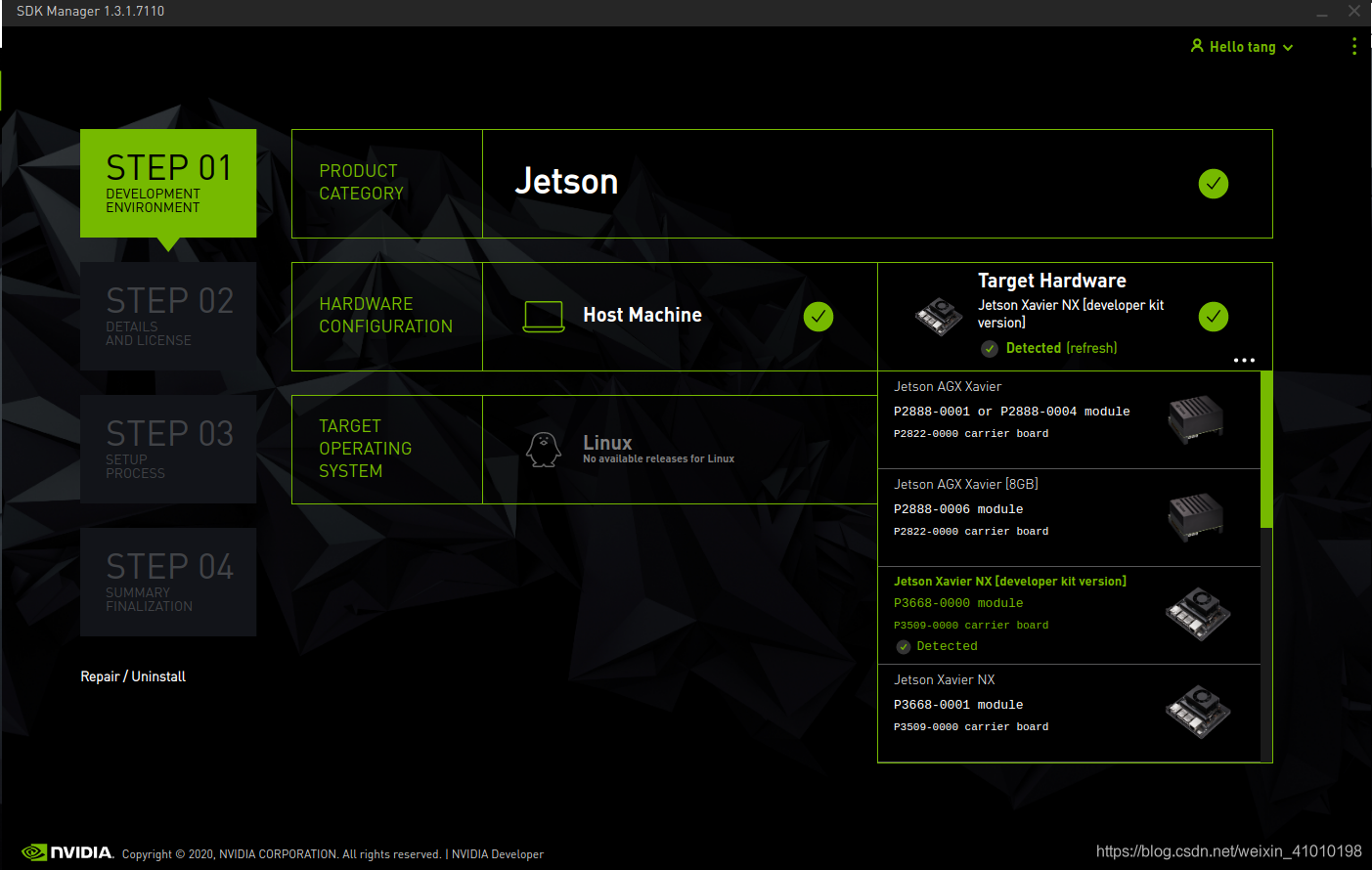Select Jetson AGX Xavier [8GB] option
The width and height of the screenshot is (1372, 870).
pyautogui.click(x=1069, y=518)
